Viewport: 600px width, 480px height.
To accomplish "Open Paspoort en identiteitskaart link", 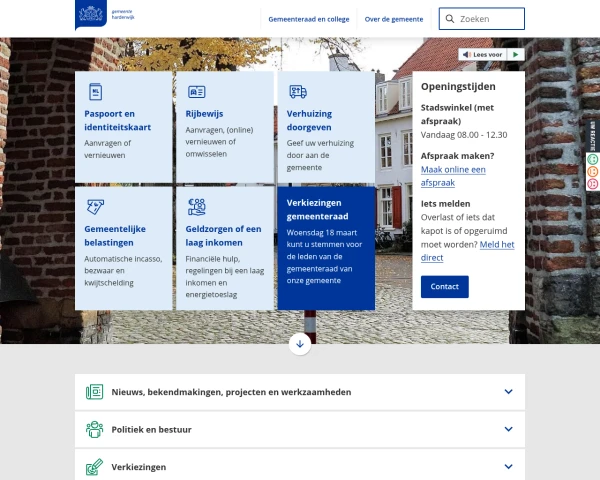I will point(117,121).
